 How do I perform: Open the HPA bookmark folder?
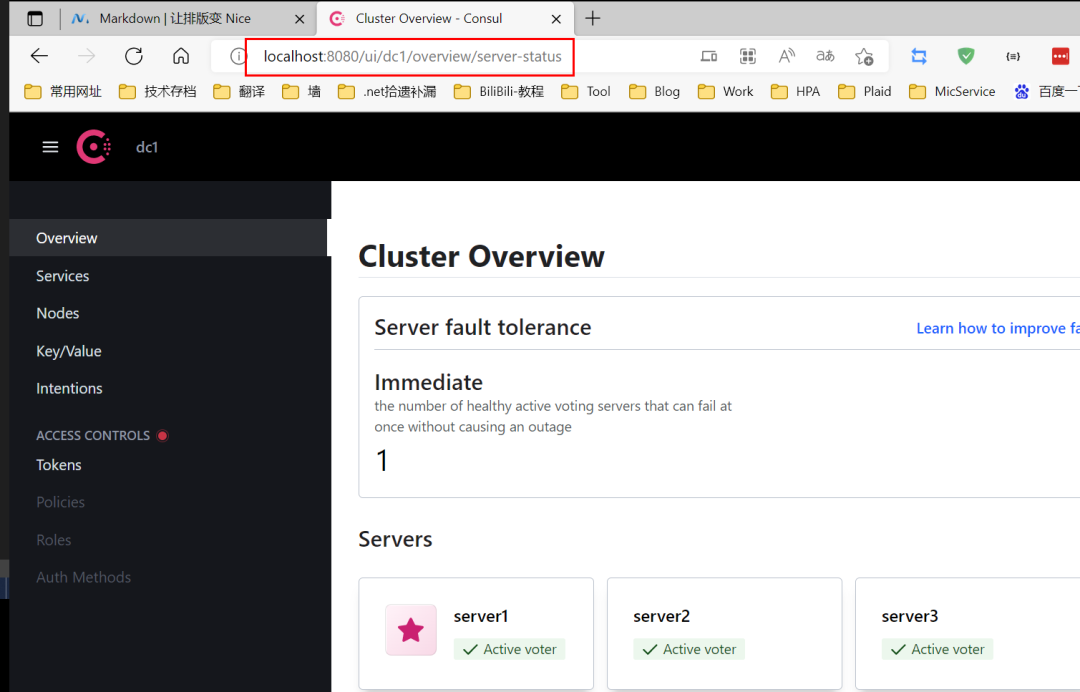pyautogui.click(x=796, y=92)
